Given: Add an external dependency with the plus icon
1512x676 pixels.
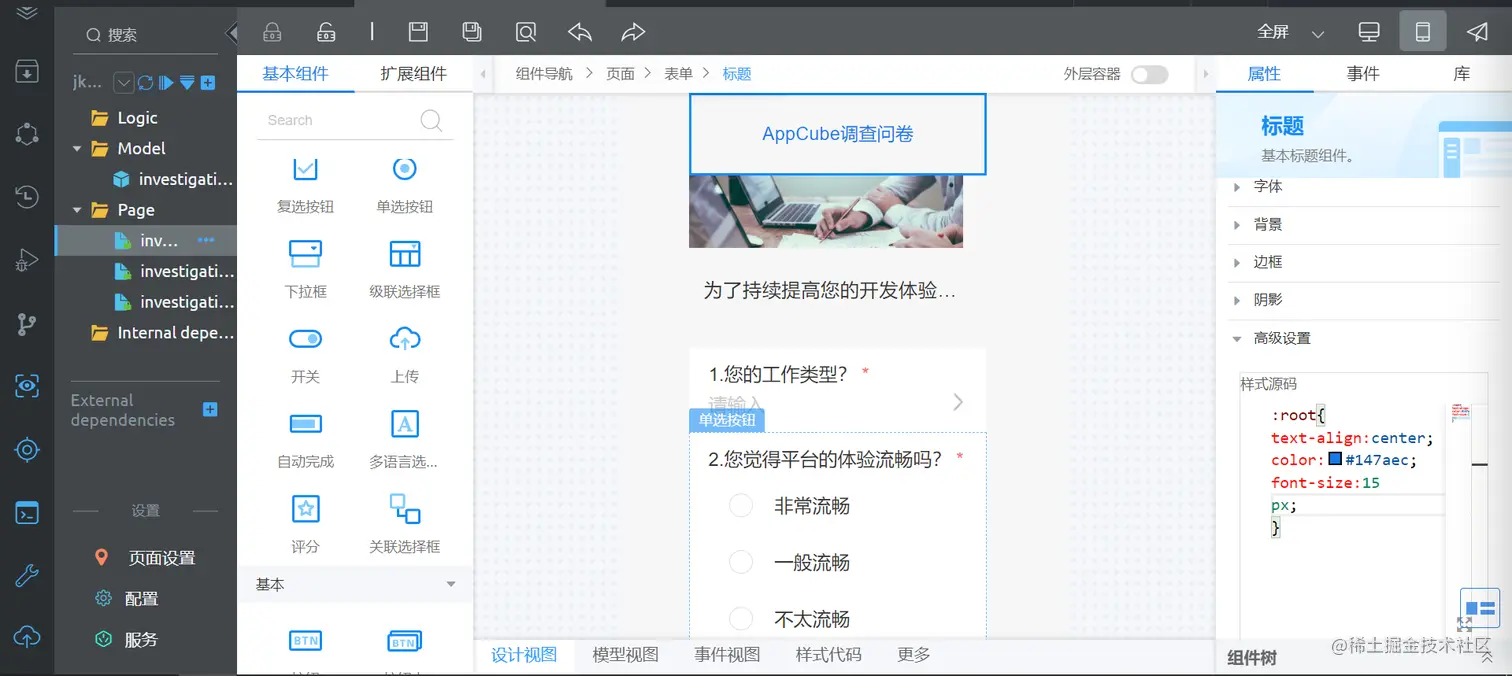Looking at the screenshot, I should (210, 409).
